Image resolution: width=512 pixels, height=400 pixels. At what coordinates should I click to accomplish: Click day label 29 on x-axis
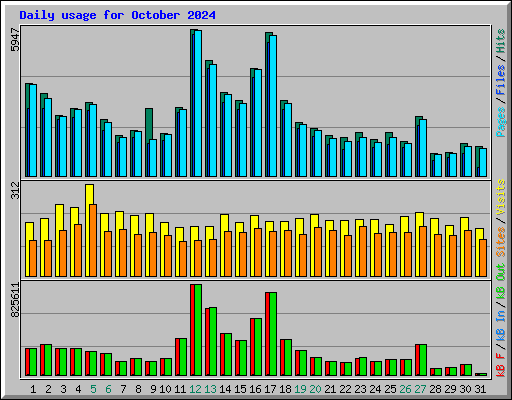(x=450, y=389)
